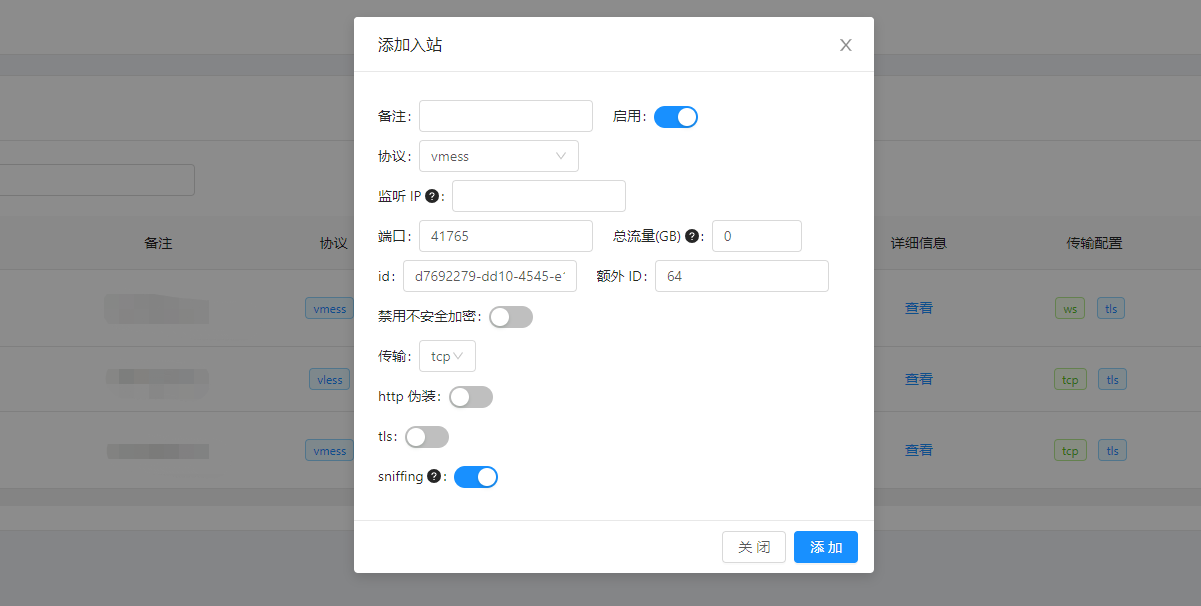The height and width of the screenshot is (606, 1201).
Task: Click the sniffing help icon
Action: coord(432,476)
